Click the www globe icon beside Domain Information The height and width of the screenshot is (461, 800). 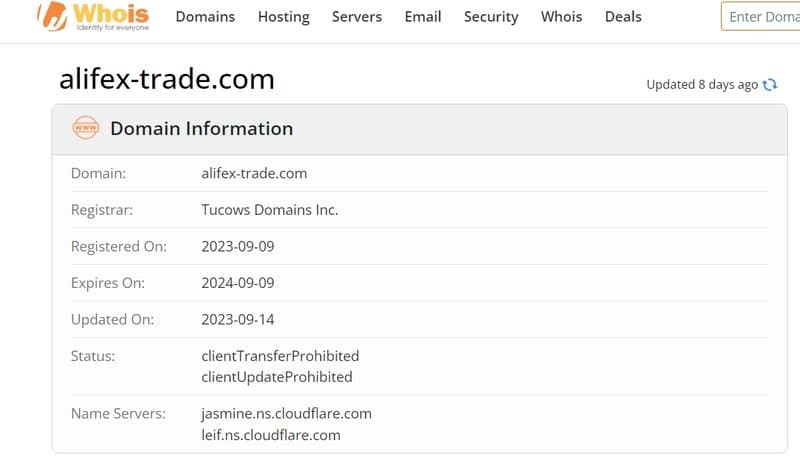[85, 128]
